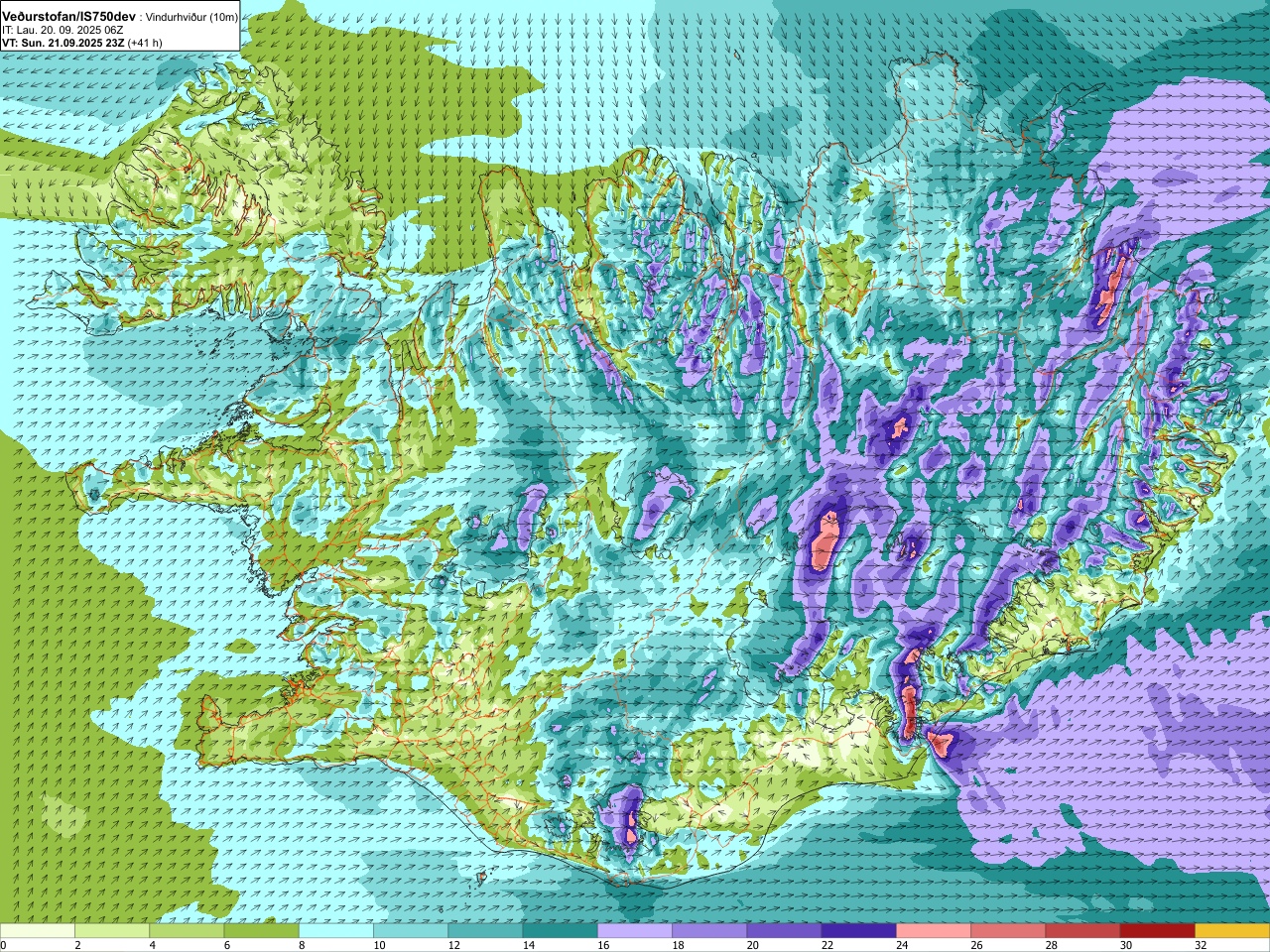This screenshot has width=1270, height=952.
Task: Select the red 28–30 legend swatch
Action: [x=1082, y=931]
